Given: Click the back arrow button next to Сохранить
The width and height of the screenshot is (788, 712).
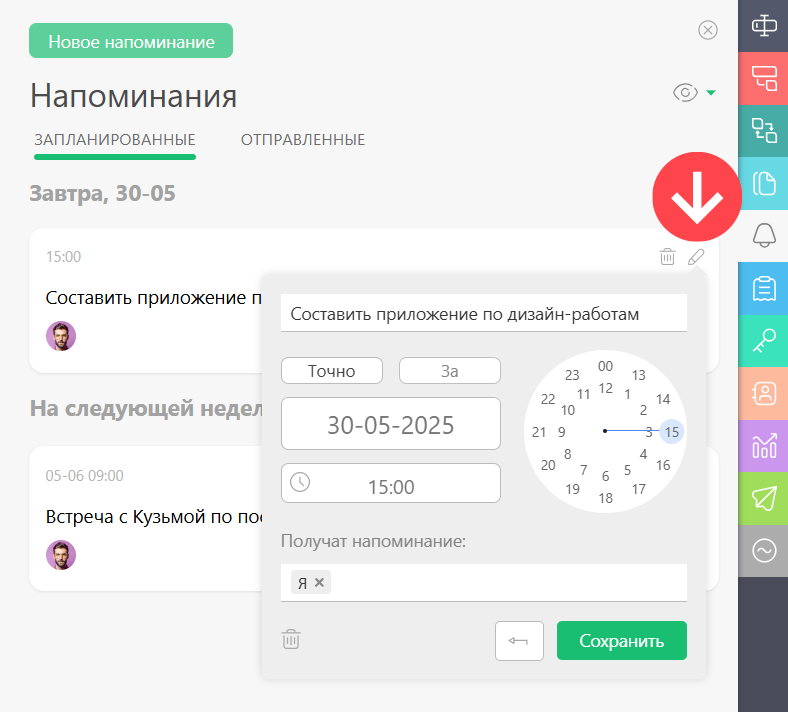Looking at the screenshot, I should (519, 641).
